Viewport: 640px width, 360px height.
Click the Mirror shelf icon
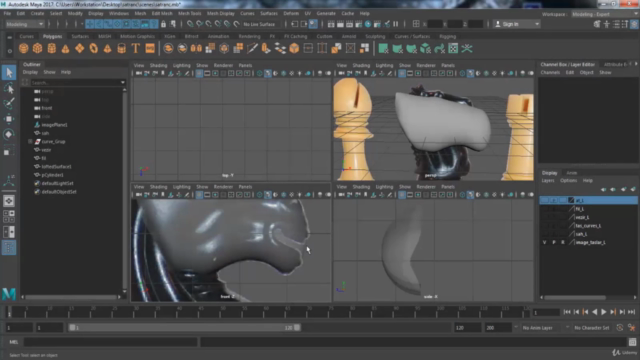[x=196, y=49]
